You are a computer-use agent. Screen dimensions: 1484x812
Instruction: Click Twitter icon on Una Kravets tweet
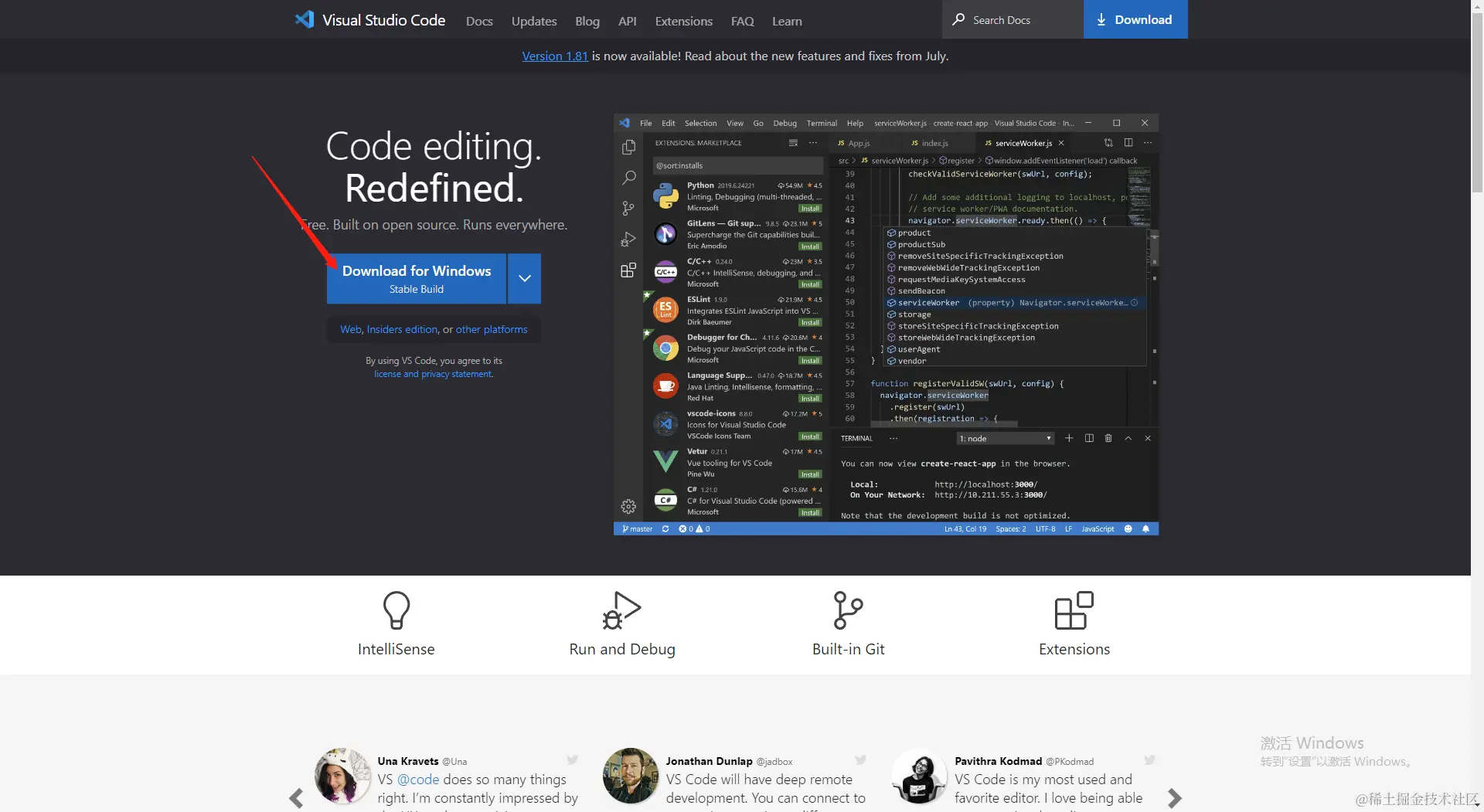click(x=573, y=760)
